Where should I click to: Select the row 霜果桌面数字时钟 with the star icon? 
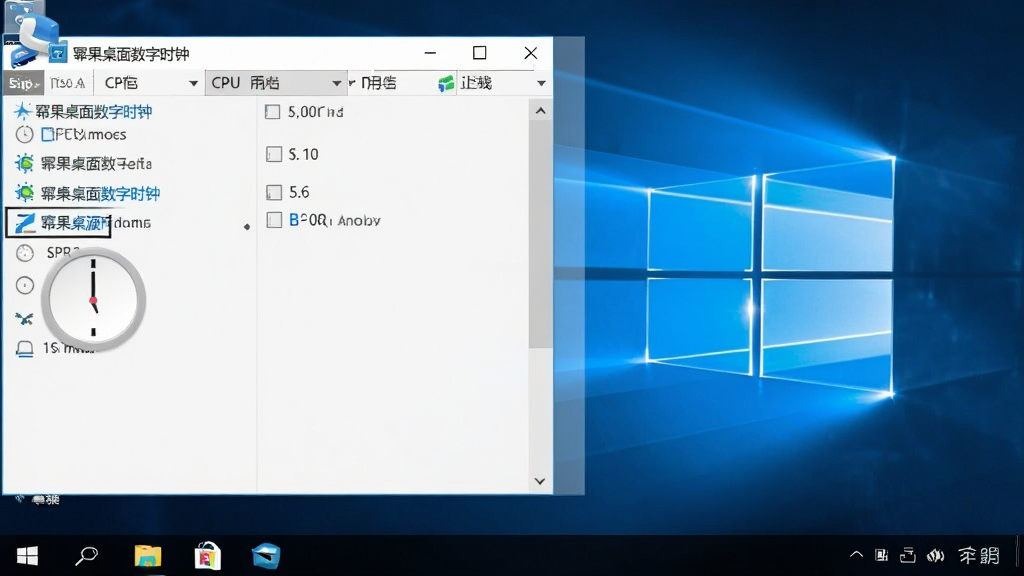[x=84, y=112]
